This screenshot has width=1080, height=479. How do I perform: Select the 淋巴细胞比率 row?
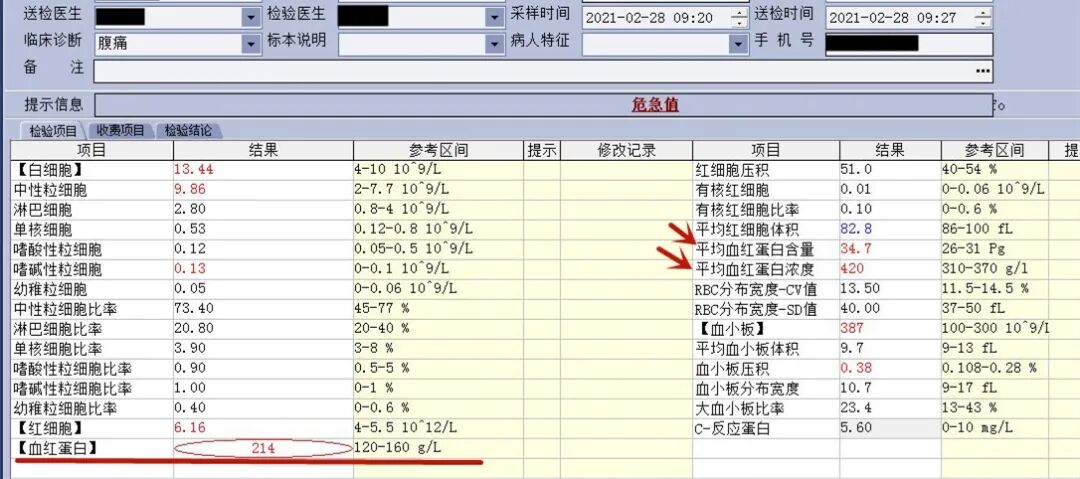[351, 329]
